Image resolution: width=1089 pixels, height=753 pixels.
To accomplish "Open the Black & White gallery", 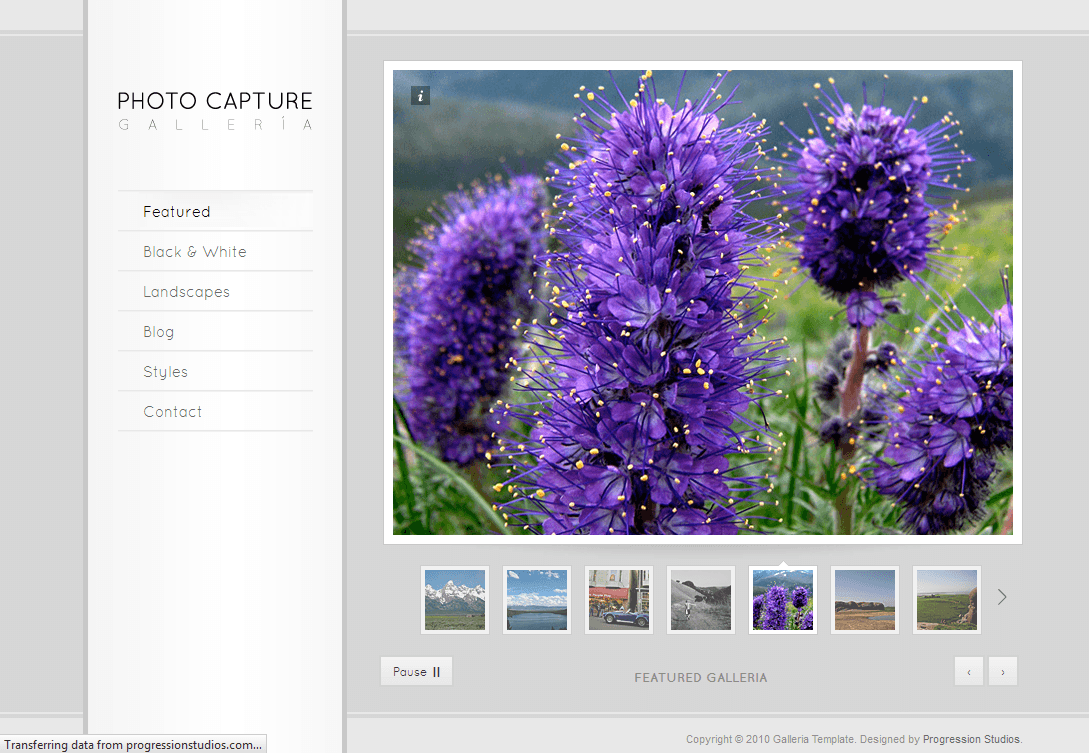I will [x=194, y=252].
